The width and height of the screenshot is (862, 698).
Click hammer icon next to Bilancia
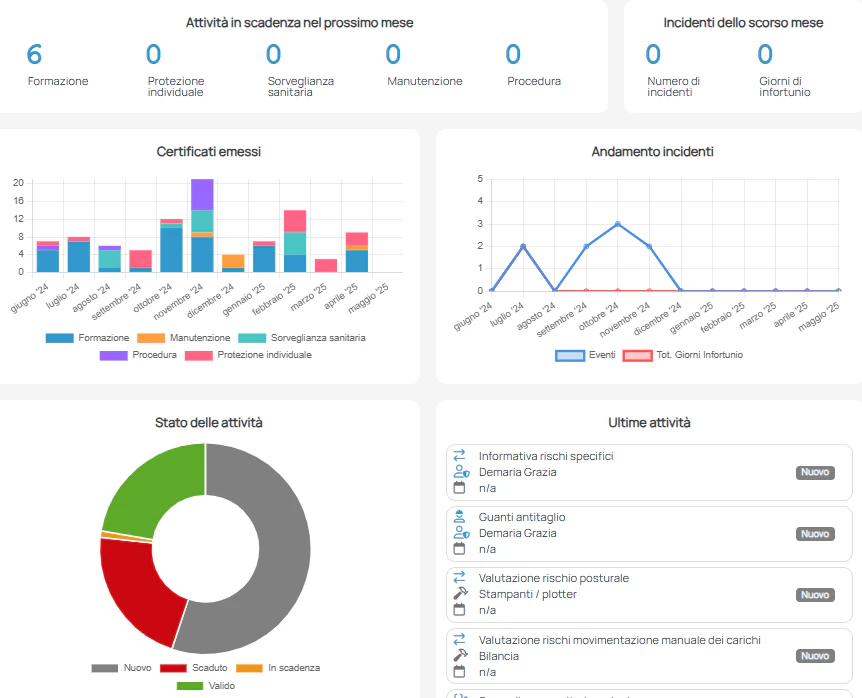pos(460,655)
